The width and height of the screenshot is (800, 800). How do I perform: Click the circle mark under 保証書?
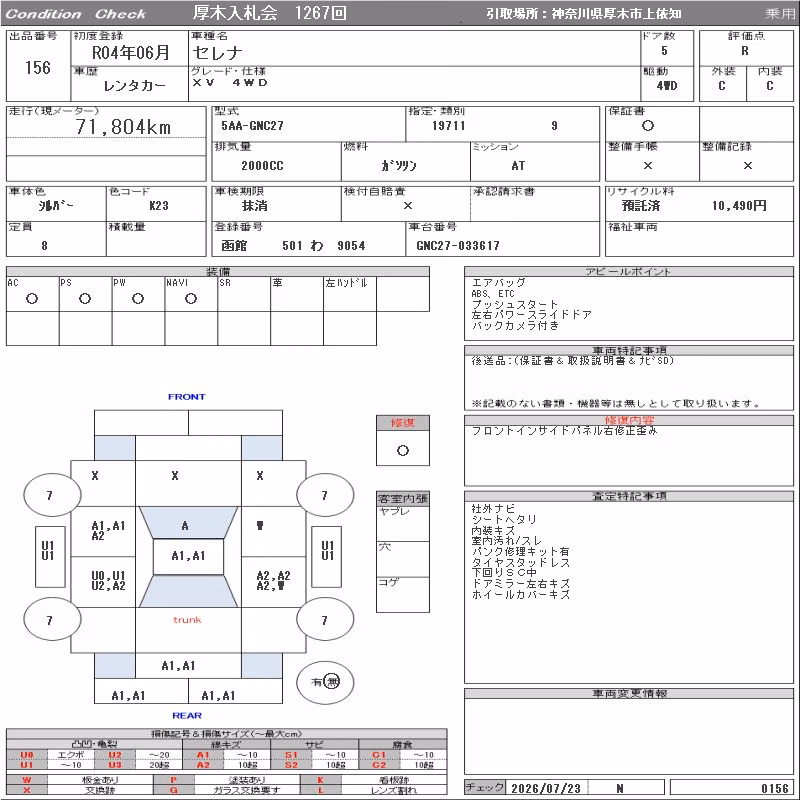click(647, 126)
